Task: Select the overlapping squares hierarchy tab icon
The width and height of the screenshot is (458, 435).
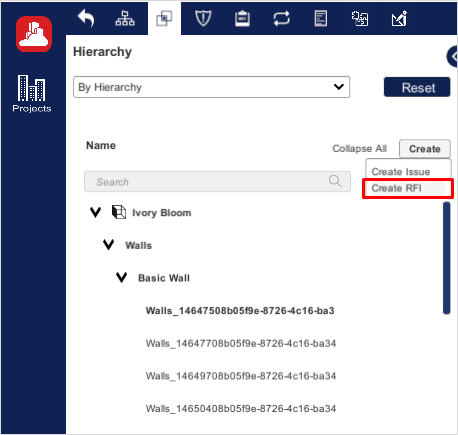Action: click(x=164, y=18)
